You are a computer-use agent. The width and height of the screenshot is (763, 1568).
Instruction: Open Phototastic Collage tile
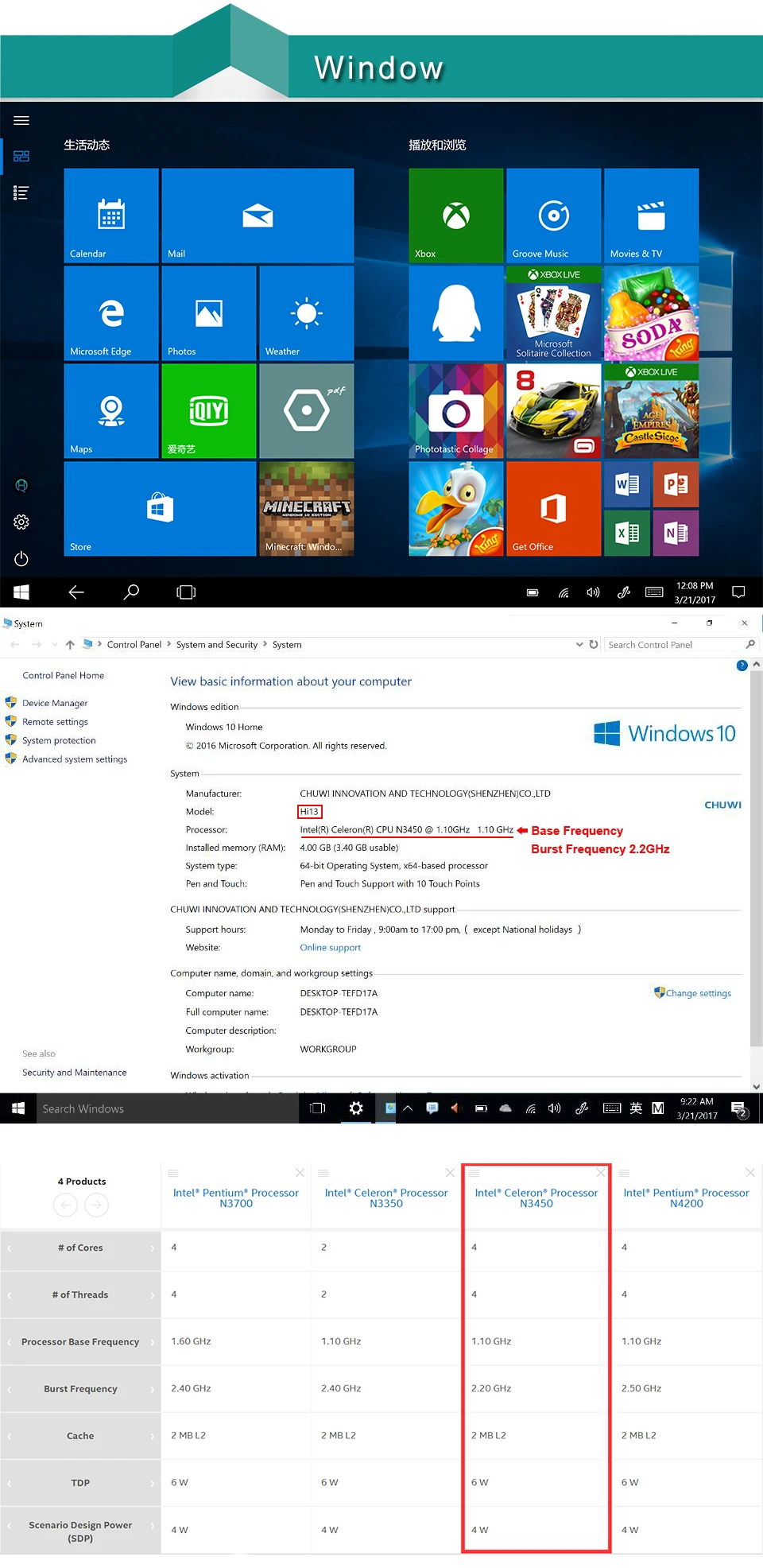tap(456, 411)
